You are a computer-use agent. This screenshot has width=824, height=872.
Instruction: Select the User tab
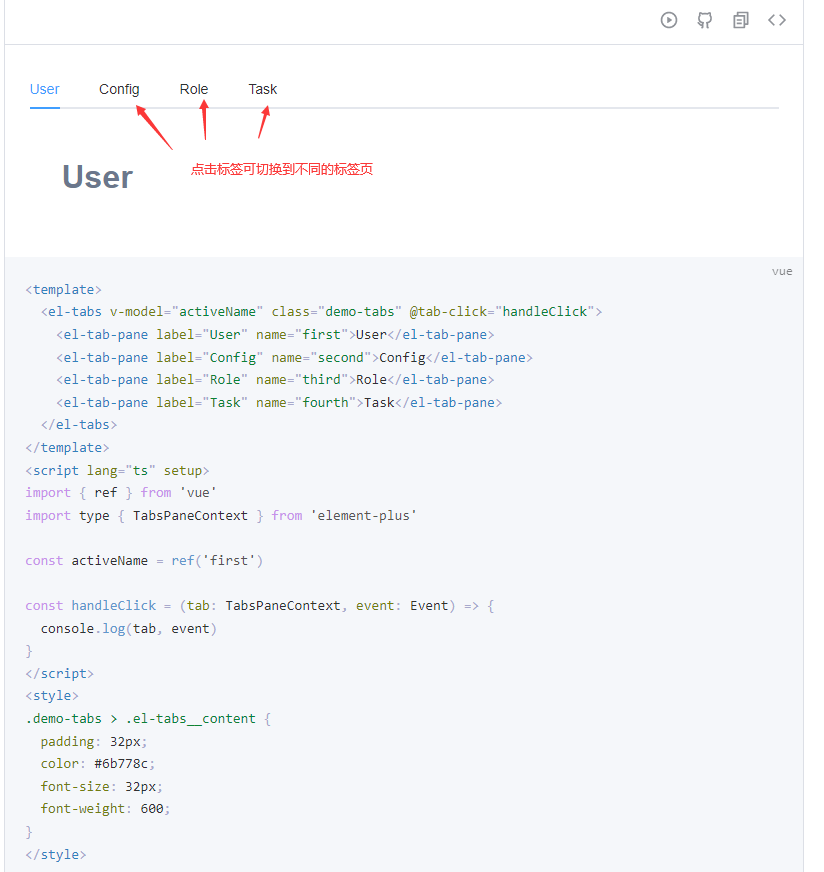coord(44,90)
